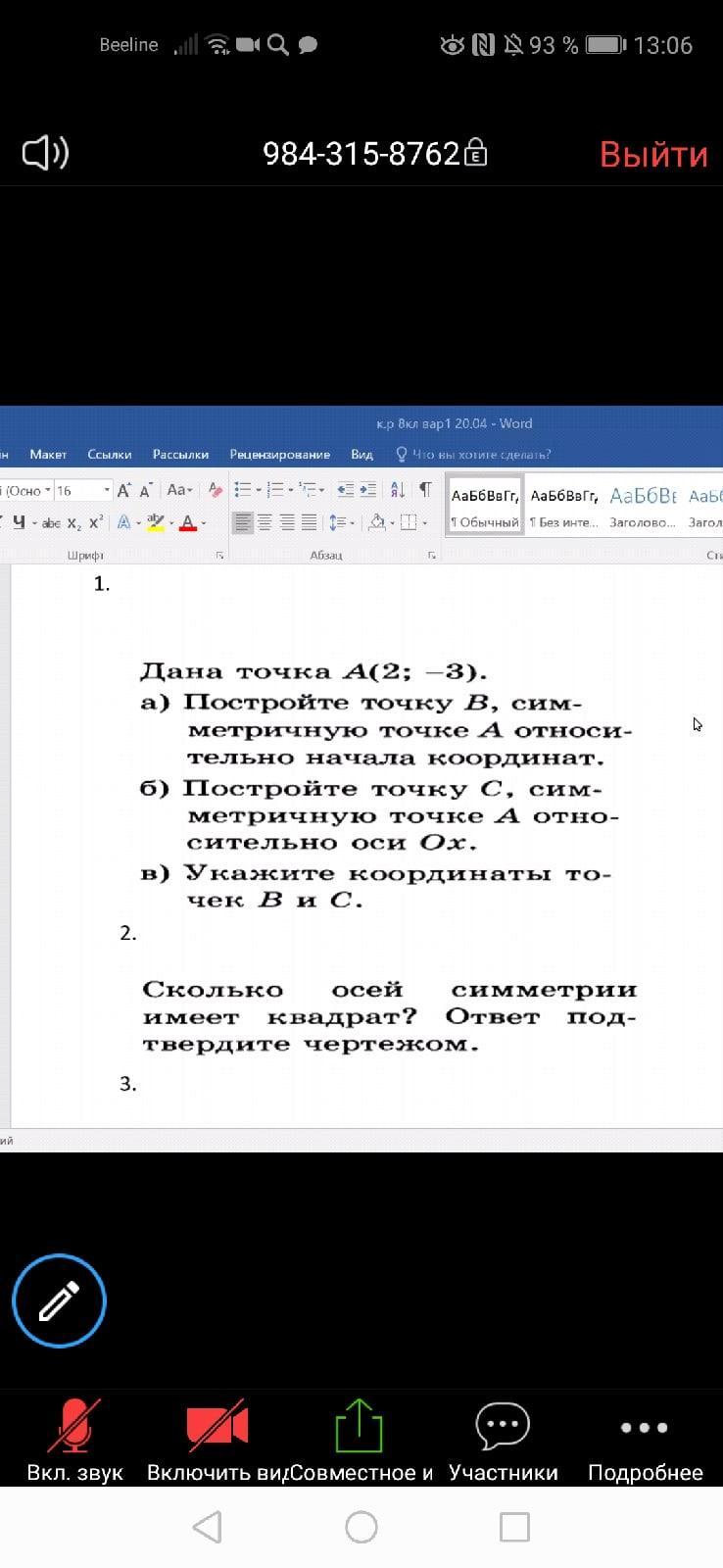Open the More options menu

click(x=645, y=1439)
